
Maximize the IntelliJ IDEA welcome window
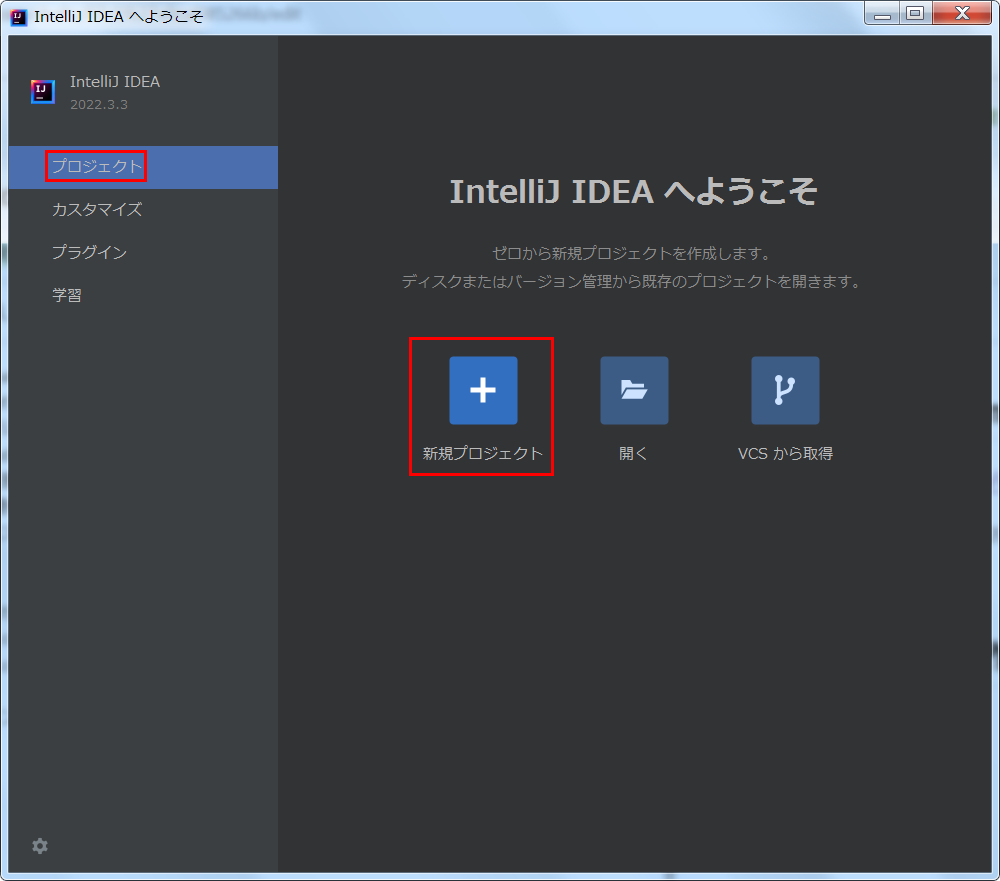pos(916,13)
